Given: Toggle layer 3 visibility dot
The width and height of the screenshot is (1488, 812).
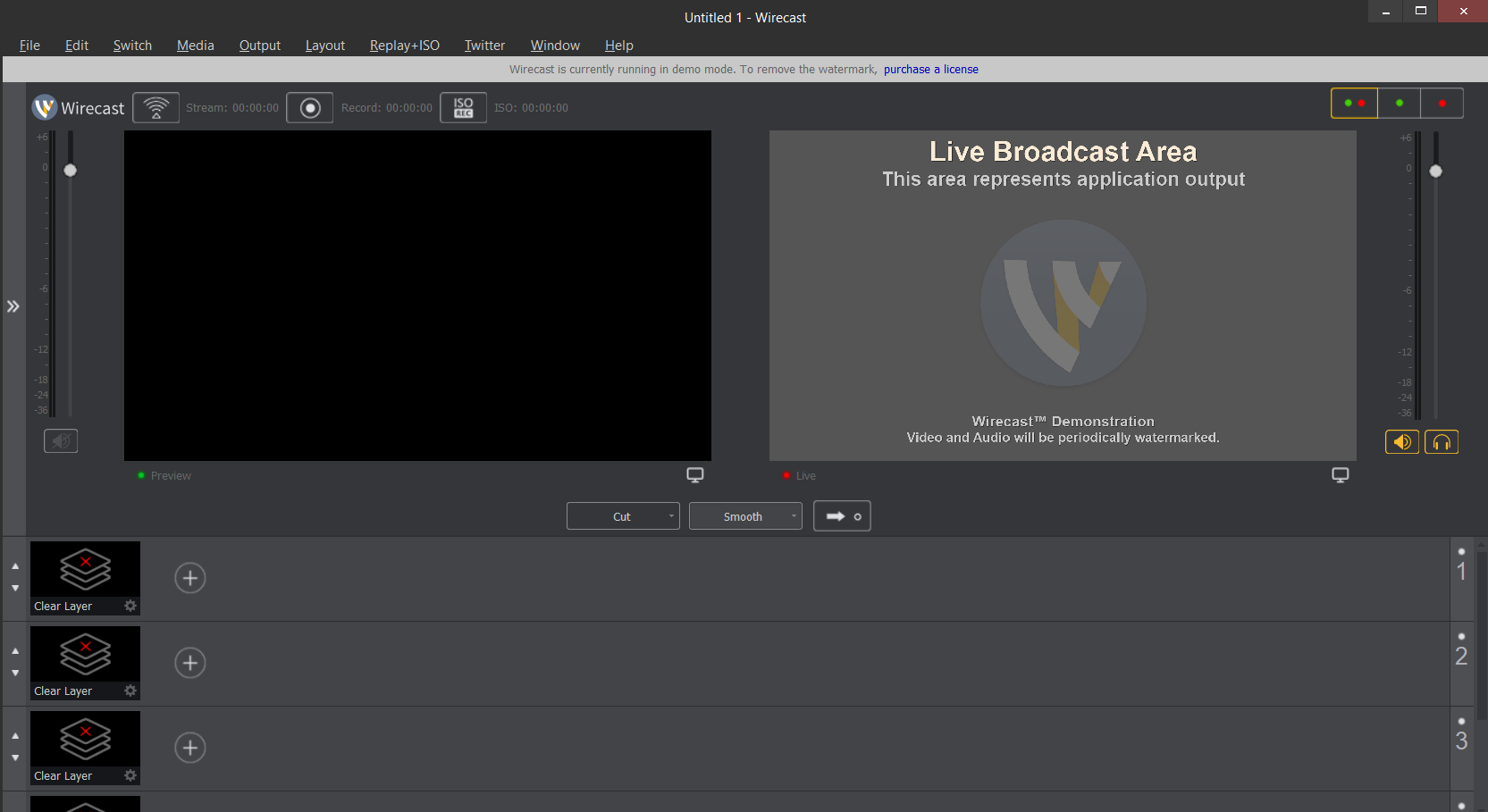Looking at the screenshot, I should pyautogui.click(x=1461, y=721).
